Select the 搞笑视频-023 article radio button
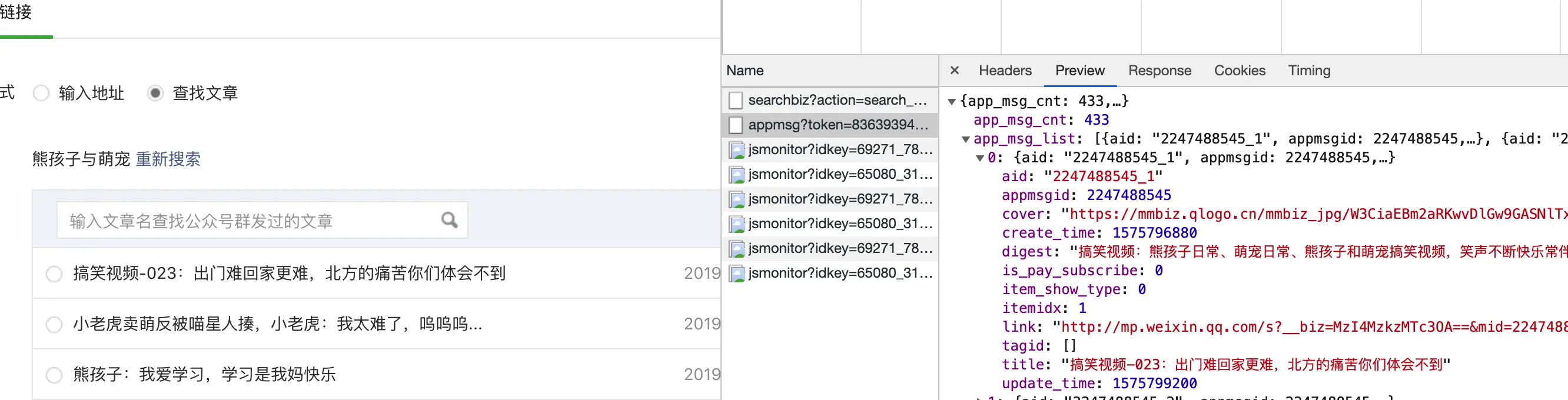 [54, 274]
